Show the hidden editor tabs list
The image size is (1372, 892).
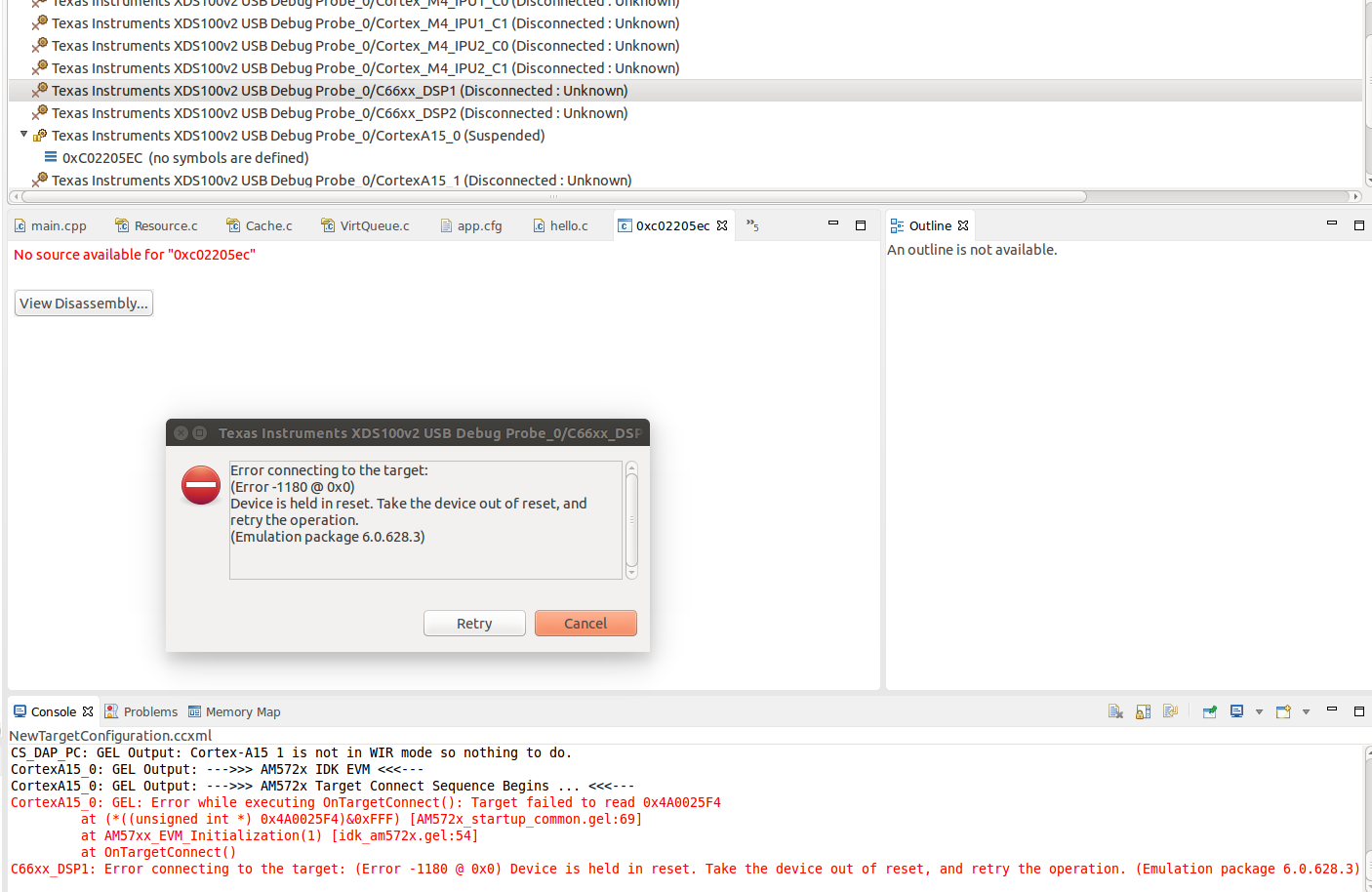tap(752, 225)
